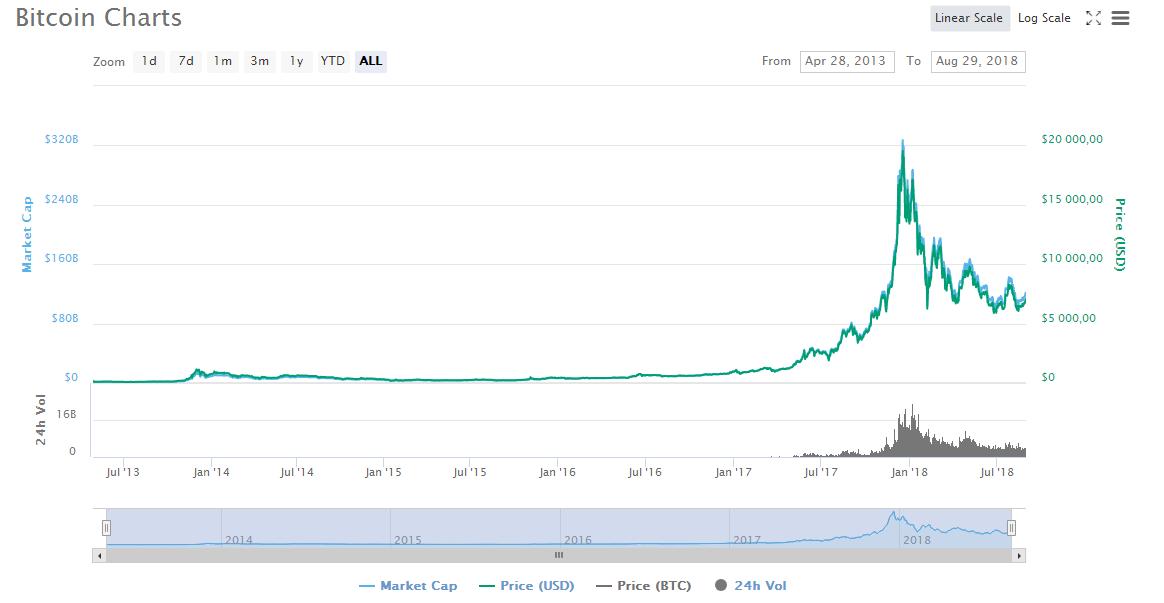Set zoom range to 7d
Viewport: 1164px width, 603px height.
[186, 62]
